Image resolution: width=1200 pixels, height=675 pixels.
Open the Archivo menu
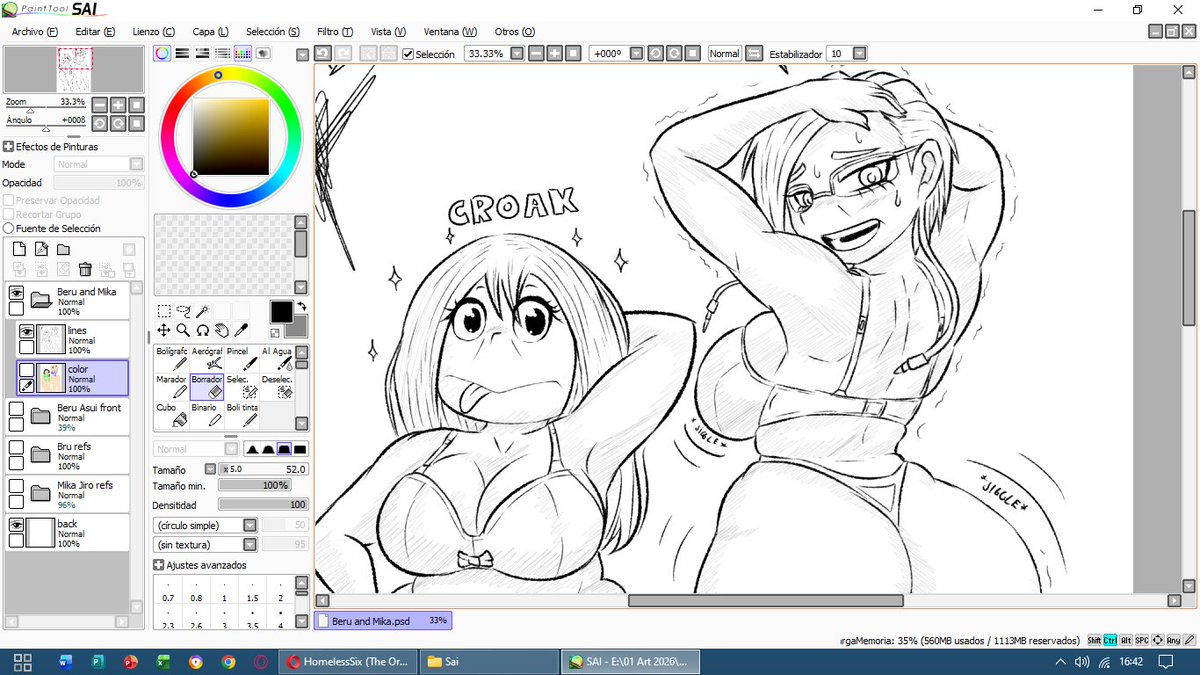[35, 31]
